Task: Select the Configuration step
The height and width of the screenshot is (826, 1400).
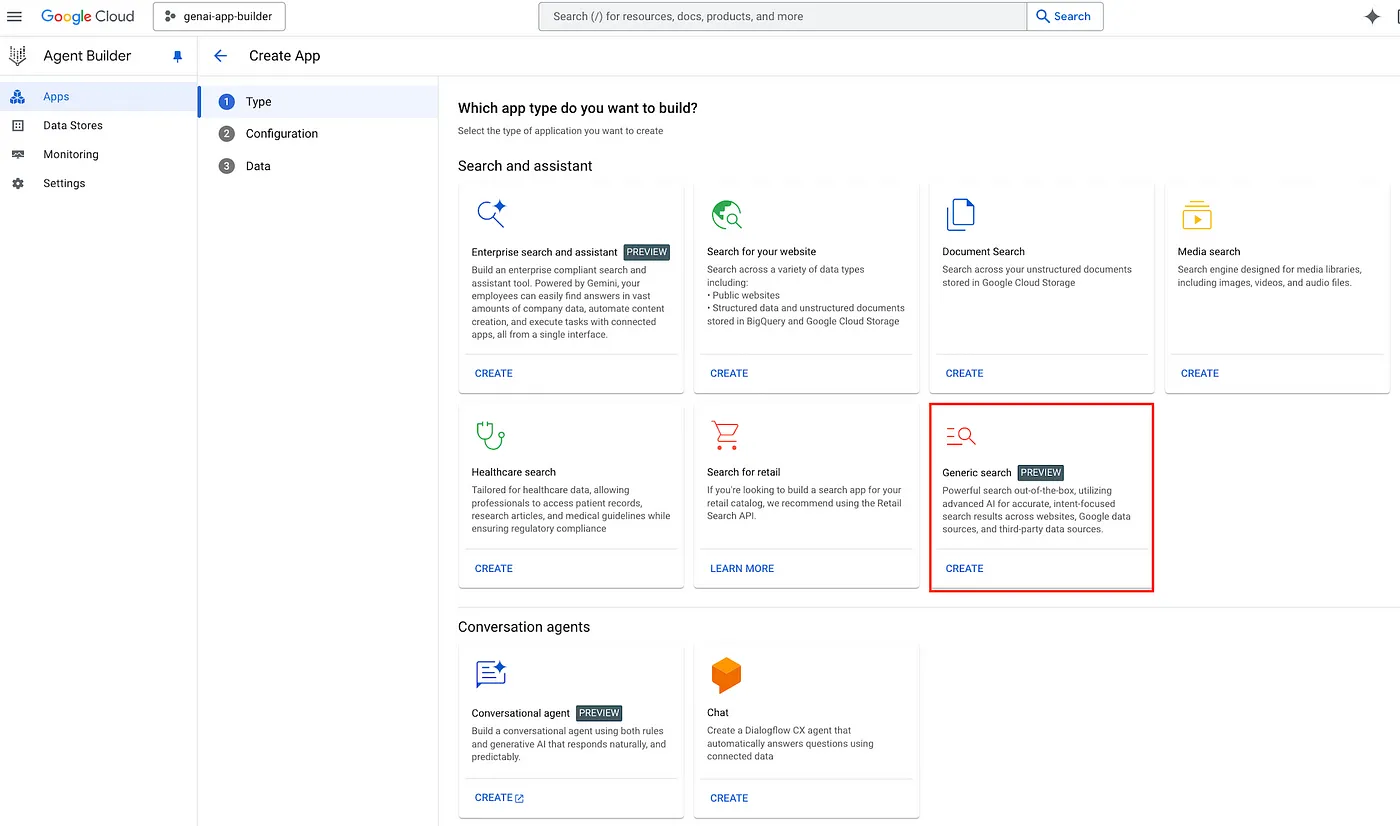Action: point(281,134)
